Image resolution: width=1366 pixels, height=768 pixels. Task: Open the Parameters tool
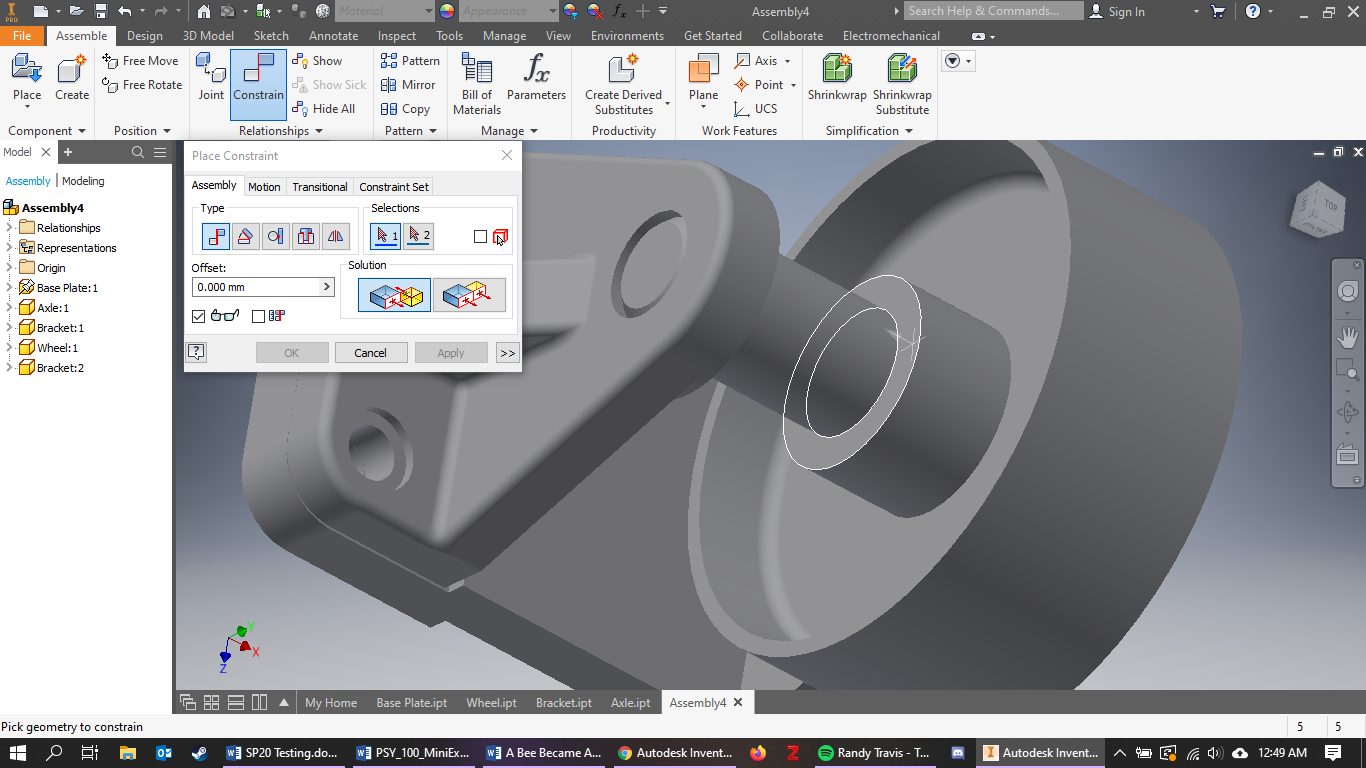(536, 78)
